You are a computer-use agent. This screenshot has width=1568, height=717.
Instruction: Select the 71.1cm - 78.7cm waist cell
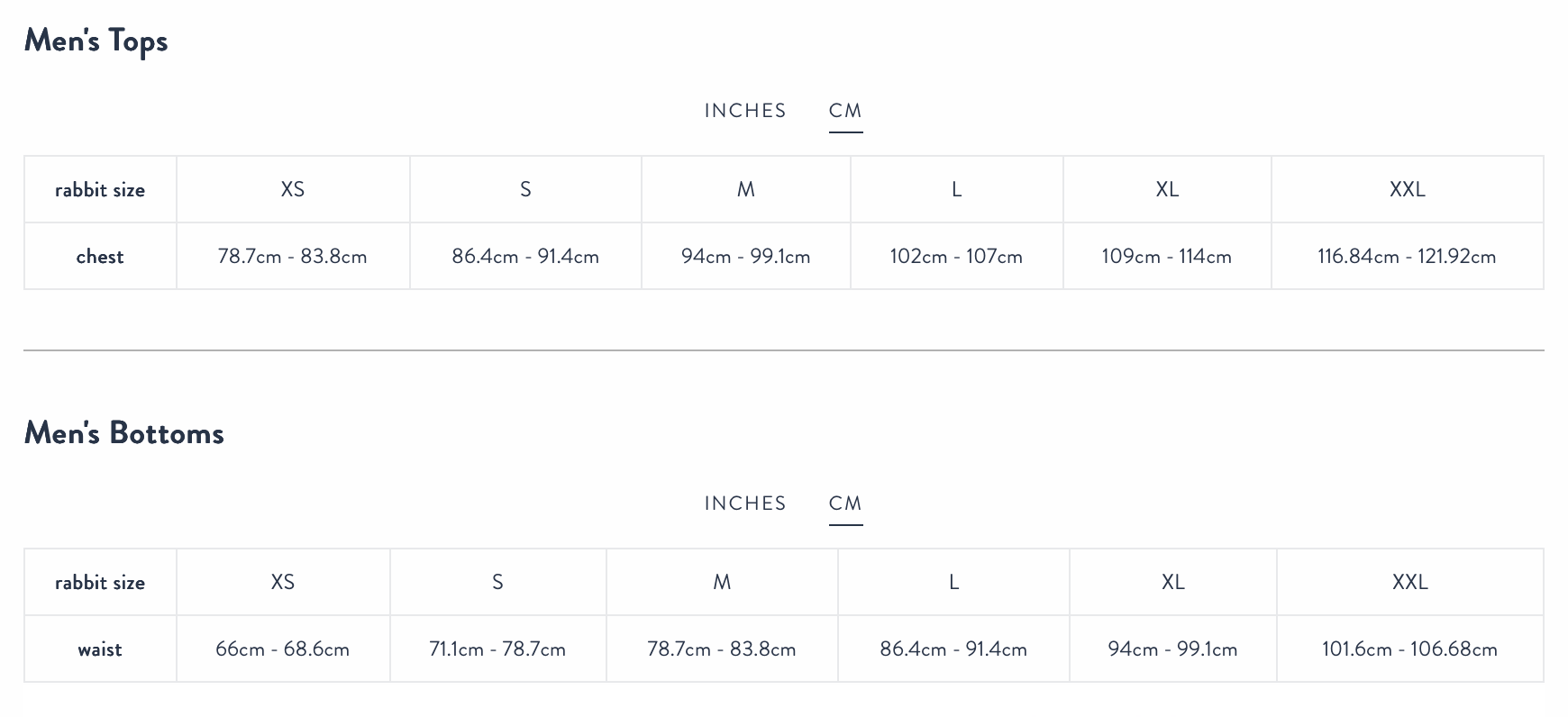point(497,649)
